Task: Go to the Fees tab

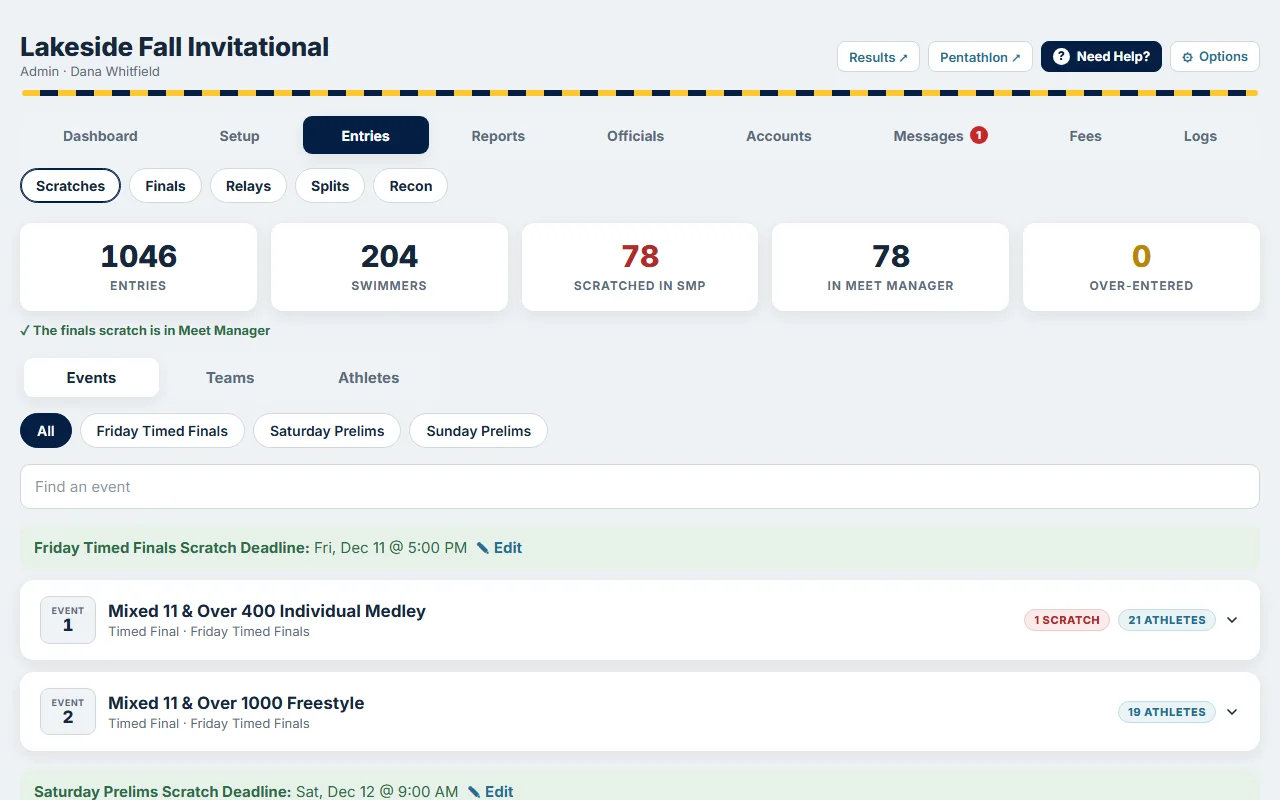Action: pyautogui.click(x=1085, y=136)
